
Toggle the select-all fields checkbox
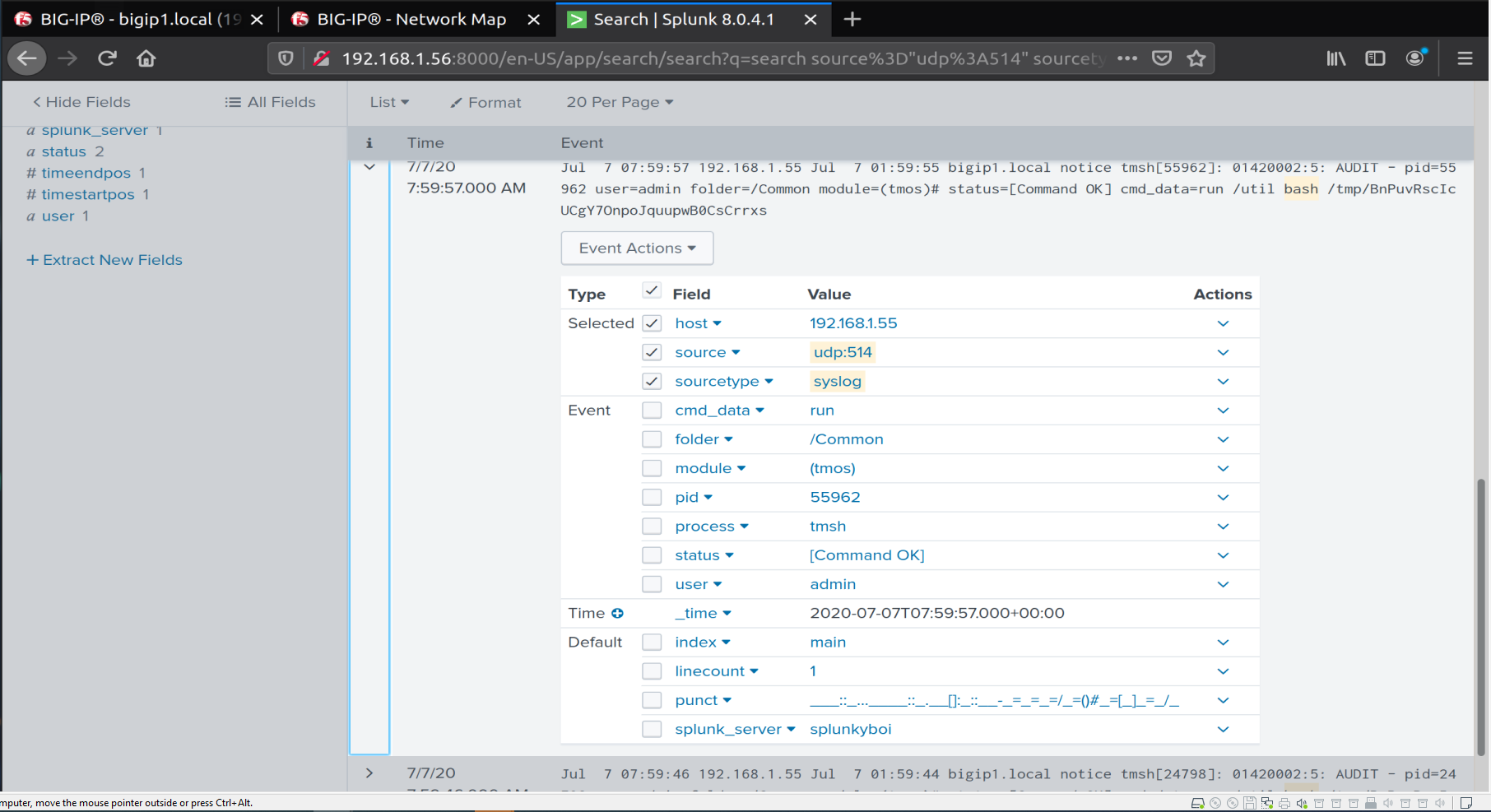tap(652, 290)
